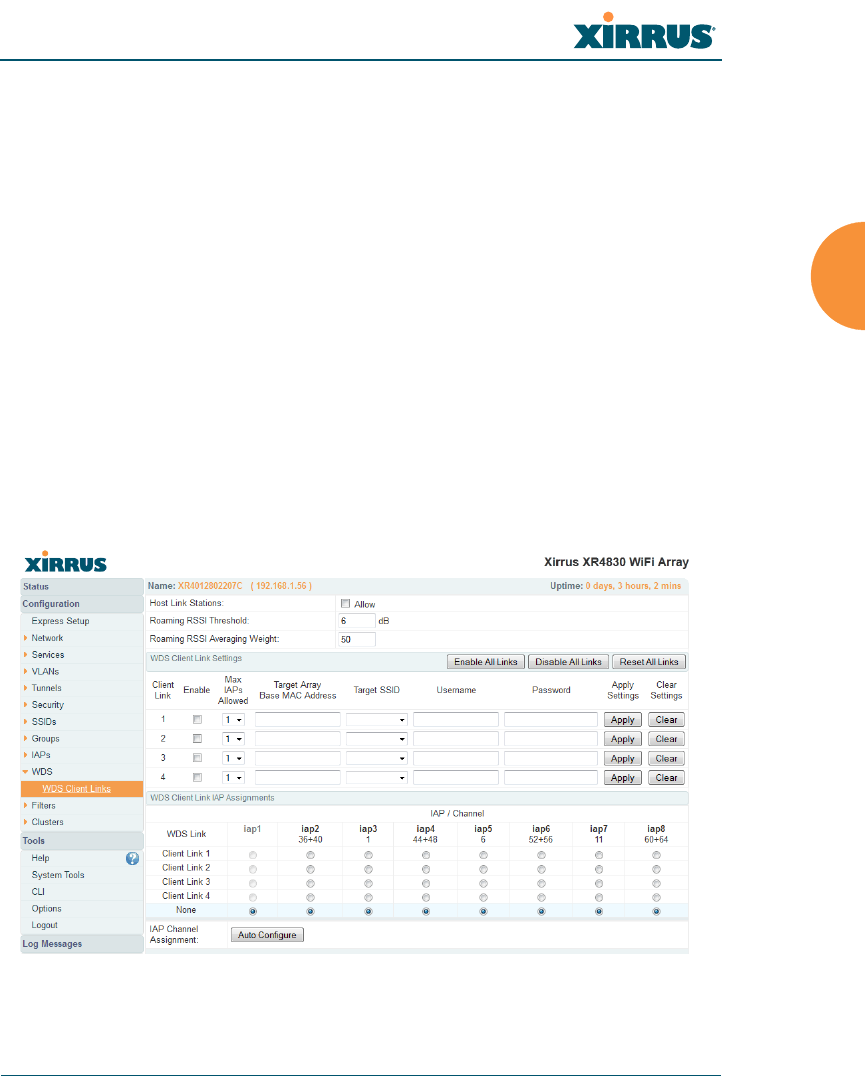Expand the VLANs menu section
The image size is (865, 1076).
click(45, 671)
